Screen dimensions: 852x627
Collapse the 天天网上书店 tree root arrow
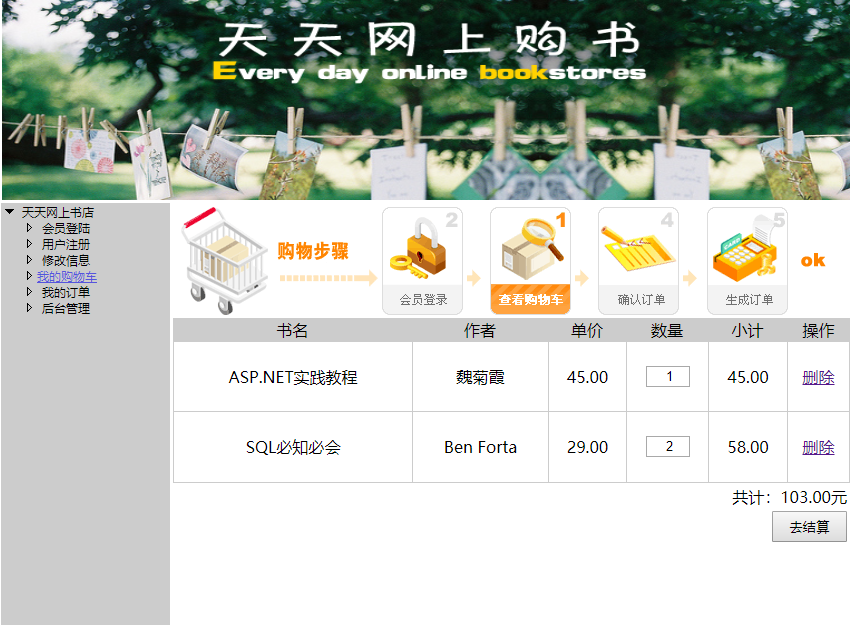(10, 212)
